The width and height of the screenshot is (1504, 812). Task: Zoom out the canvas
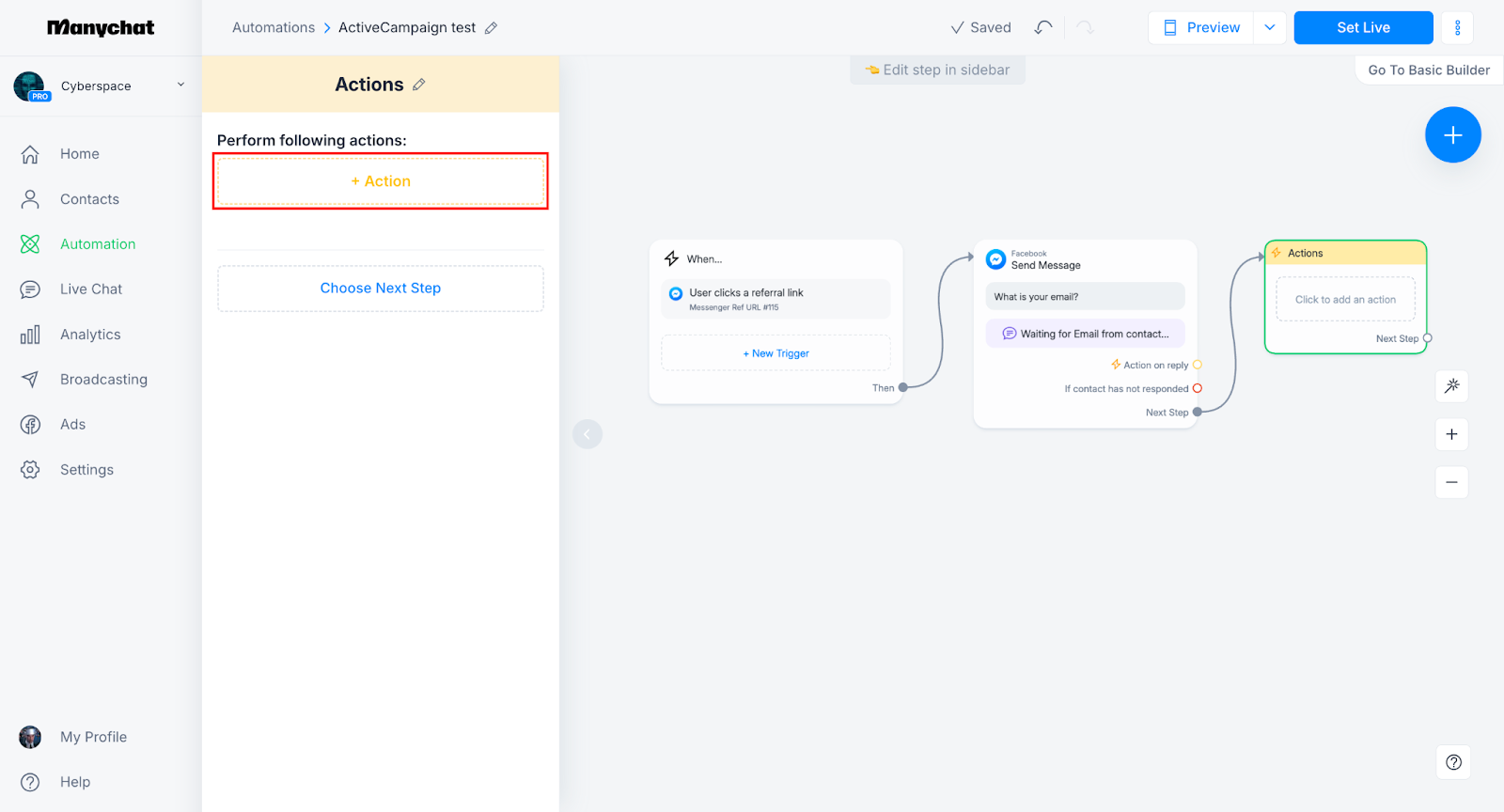coord(1452,482)
